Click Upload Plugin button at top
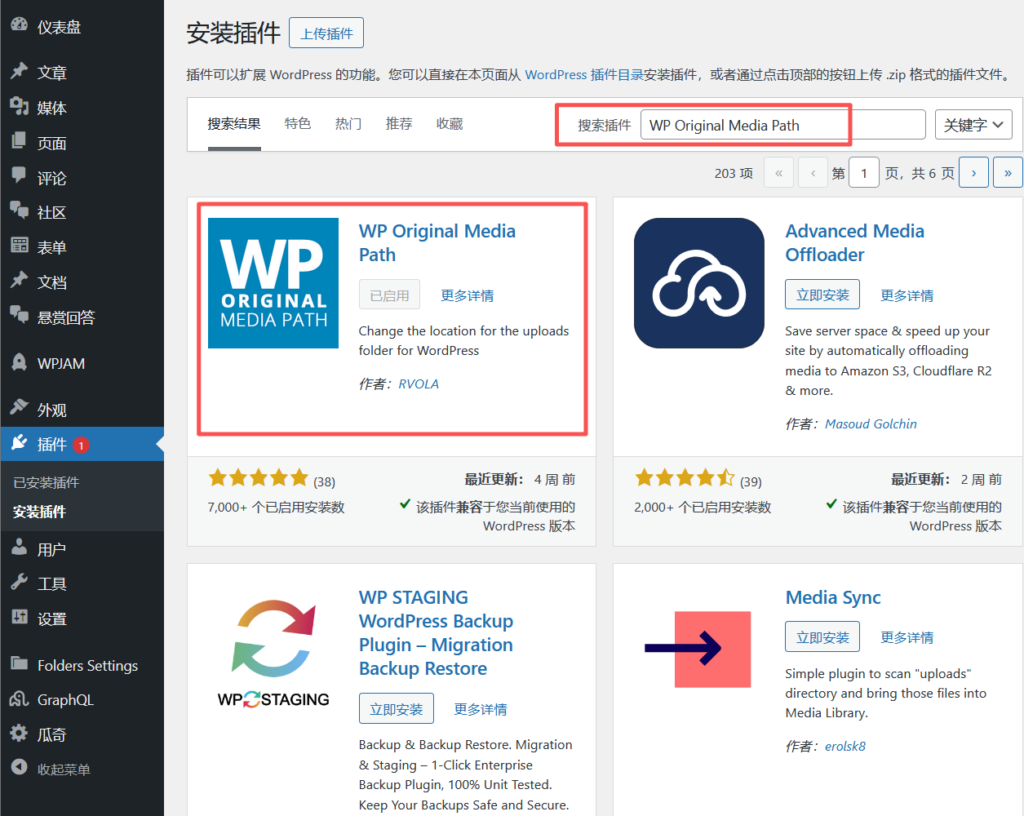The height and width of the screenshot is (816, 1024). tap(326, 33)
